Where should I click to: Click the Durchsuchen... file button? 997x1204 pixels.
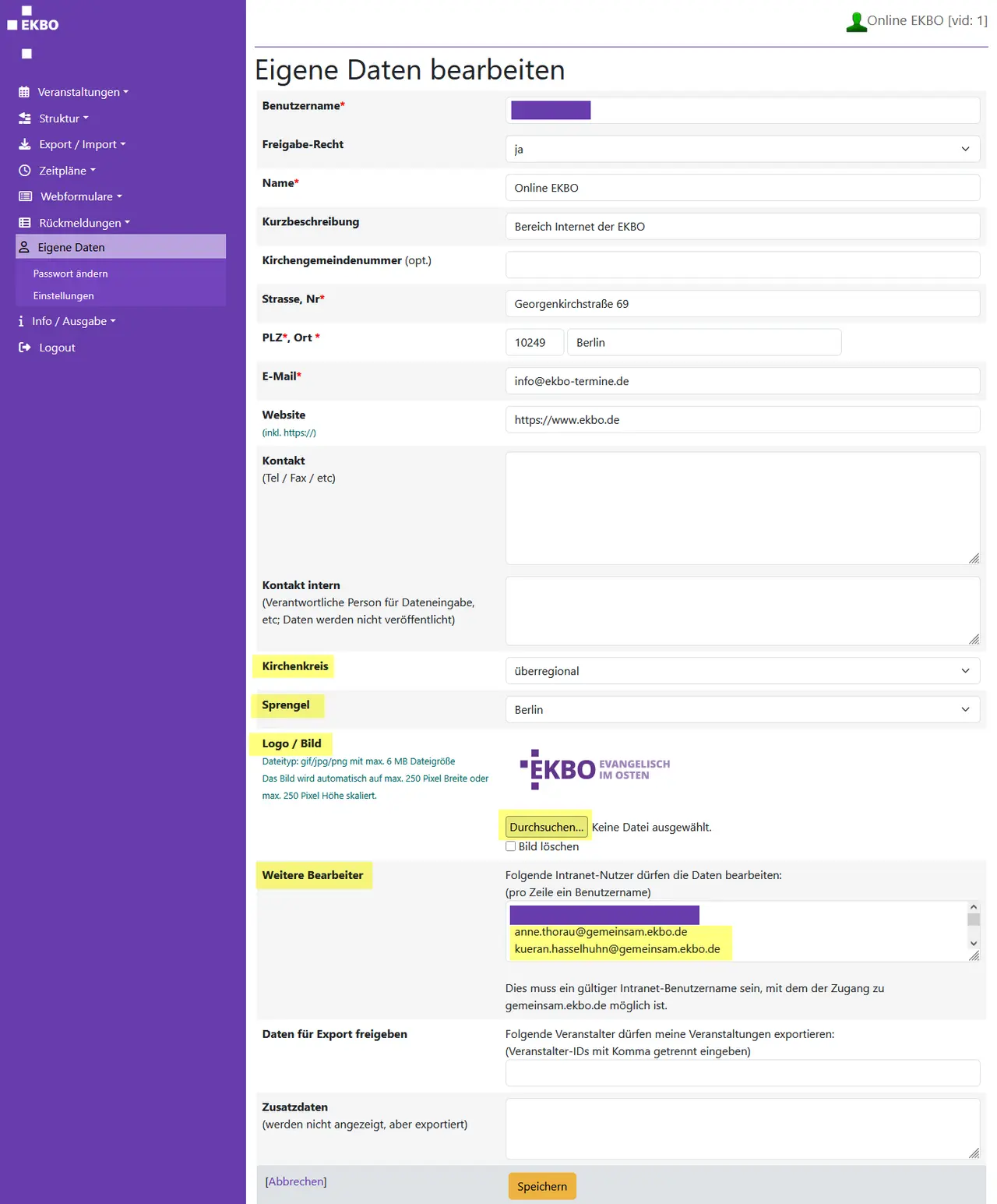(546, 827)
